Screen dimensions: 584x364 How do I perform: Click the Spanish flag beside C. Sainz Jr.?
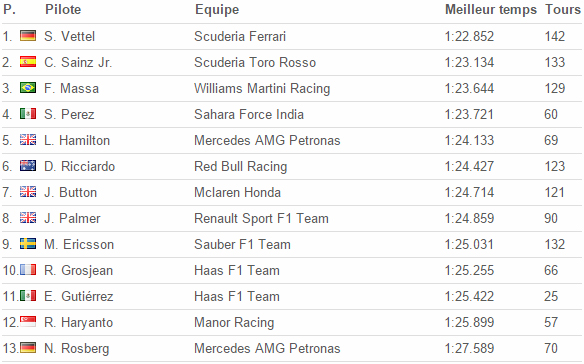point(28,62)
